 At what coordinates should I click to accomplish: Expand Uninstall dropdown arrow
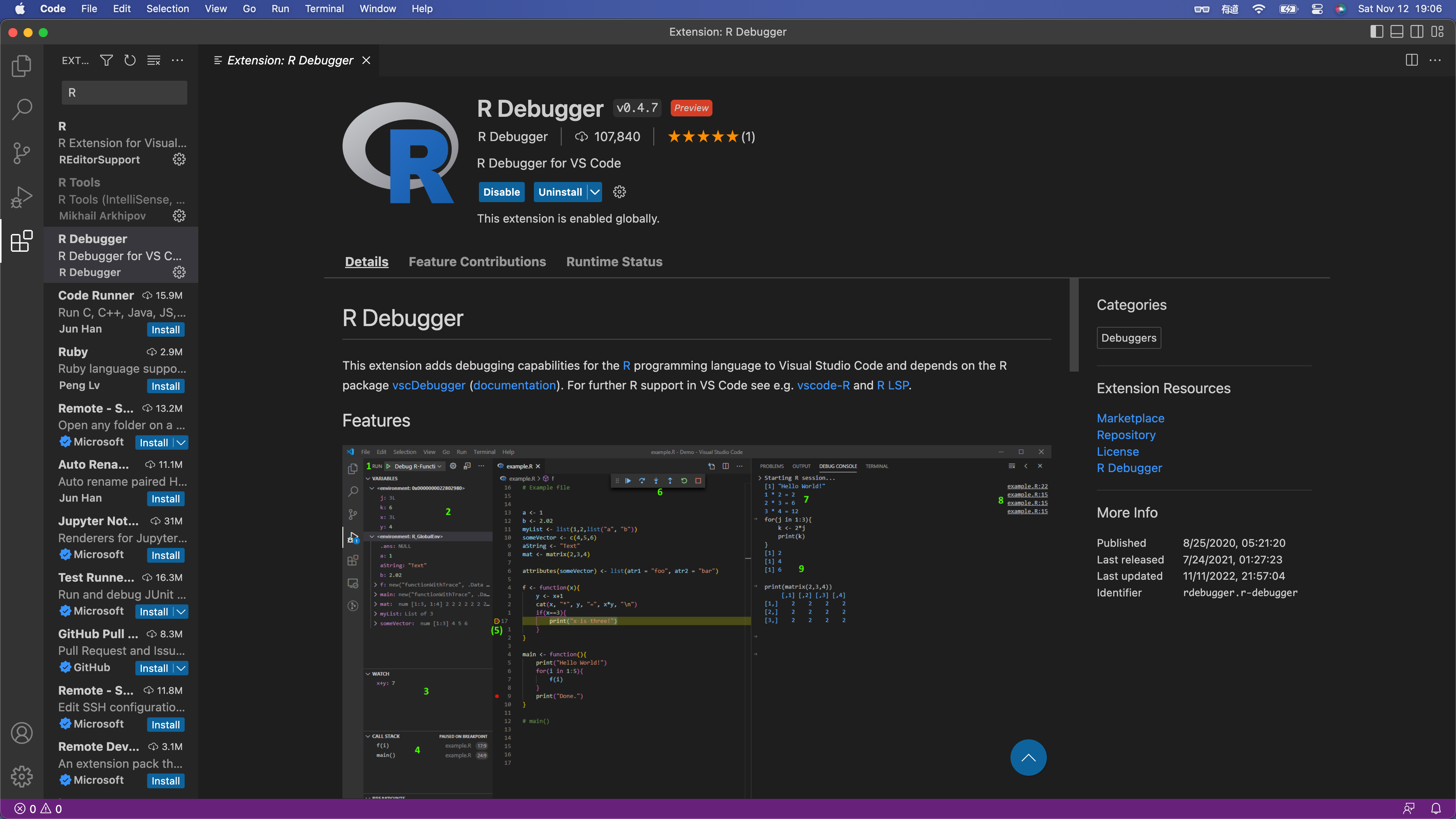(595, 192)
